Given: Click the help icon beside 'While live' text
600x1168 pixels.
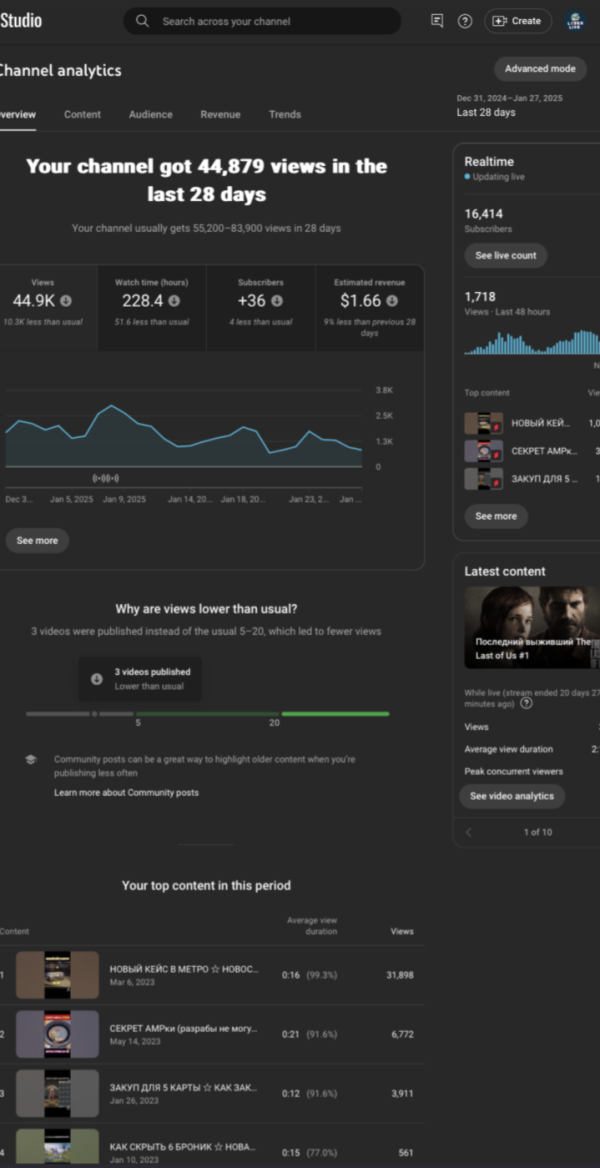Looking at the screenshot, I should pyautogui.click(x=526, y=703).
